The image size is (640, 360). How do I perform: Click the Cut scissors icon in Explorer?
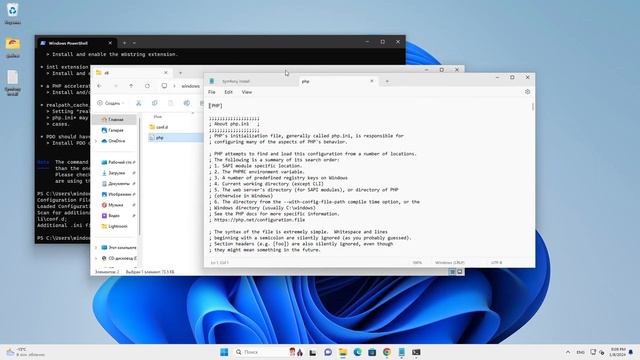pos(139,103)
